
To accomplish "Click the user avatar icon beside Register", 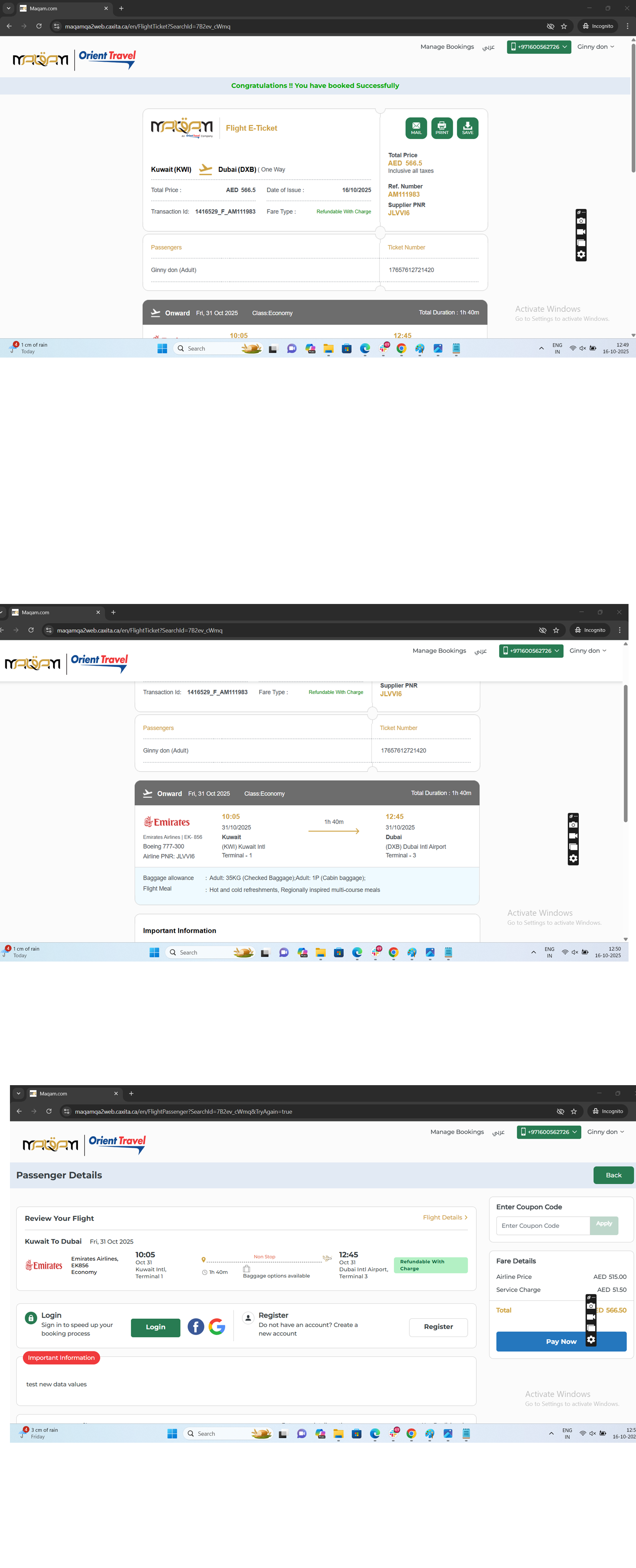I will click(x=248, y=1318).
